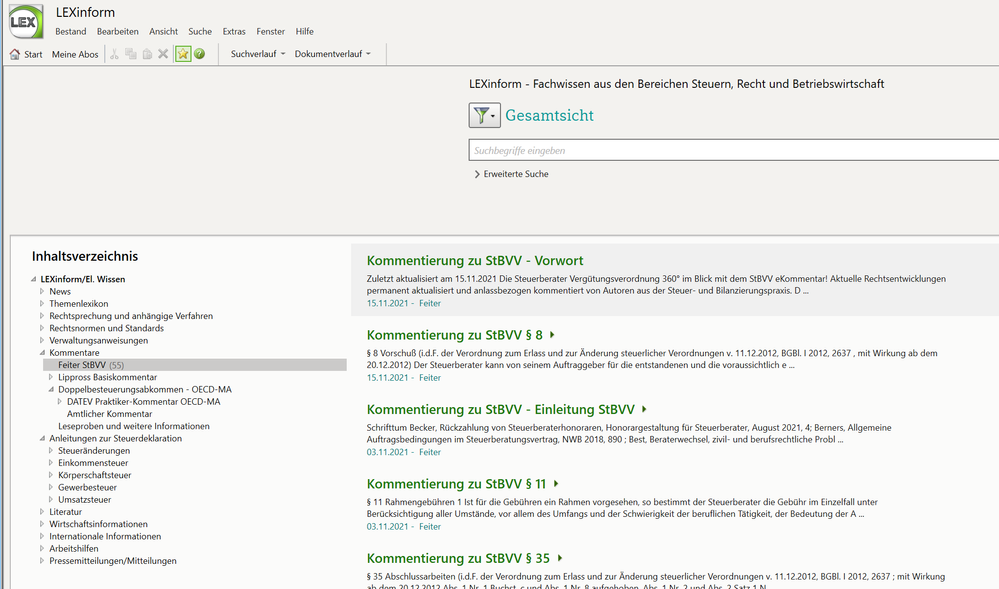Image resolution: width=999 pixels, height=589 pixels.
Task: Open the Extras menu
Action: tap(234, 31)
